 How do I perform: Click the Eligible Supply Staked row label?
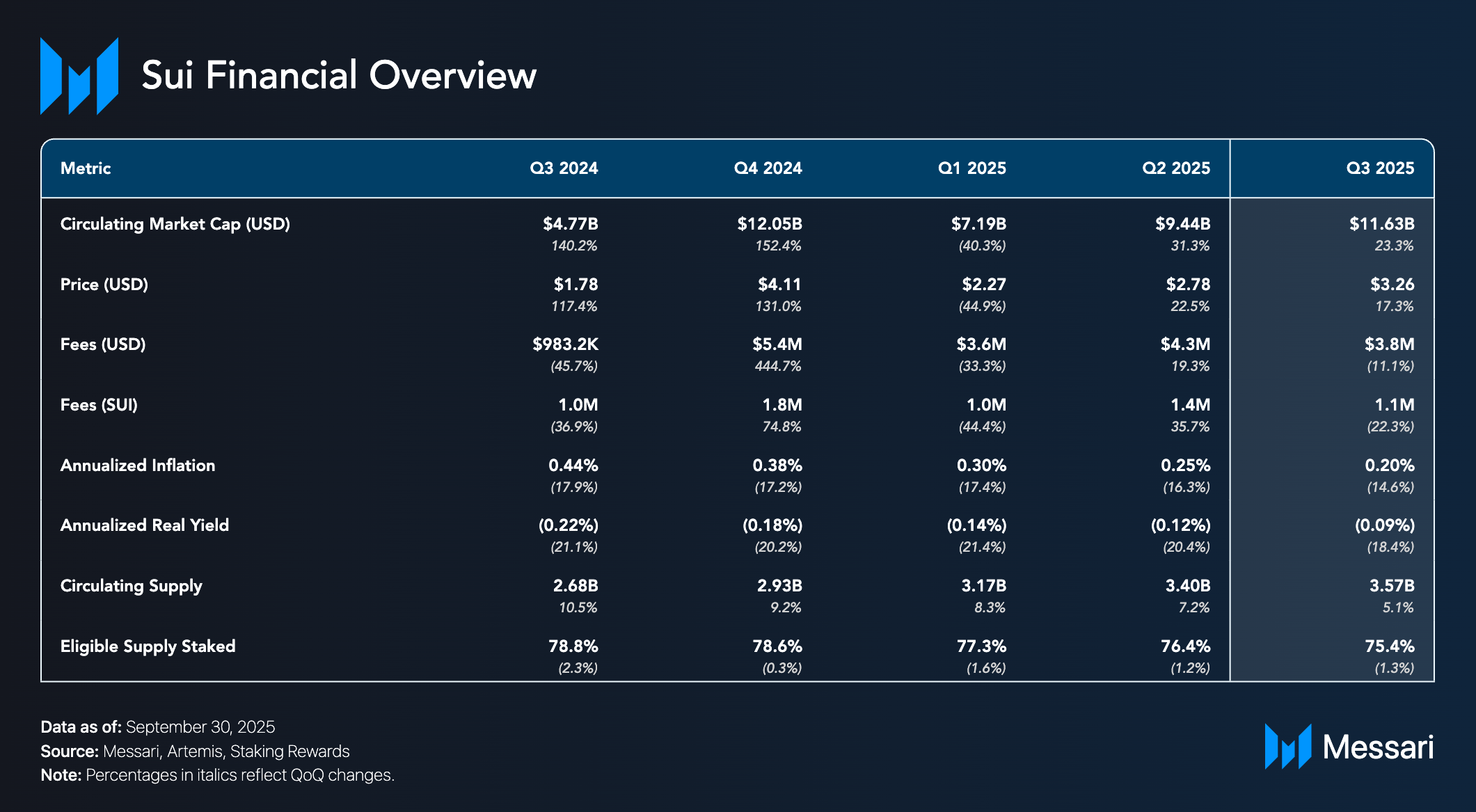coord(148,646)
